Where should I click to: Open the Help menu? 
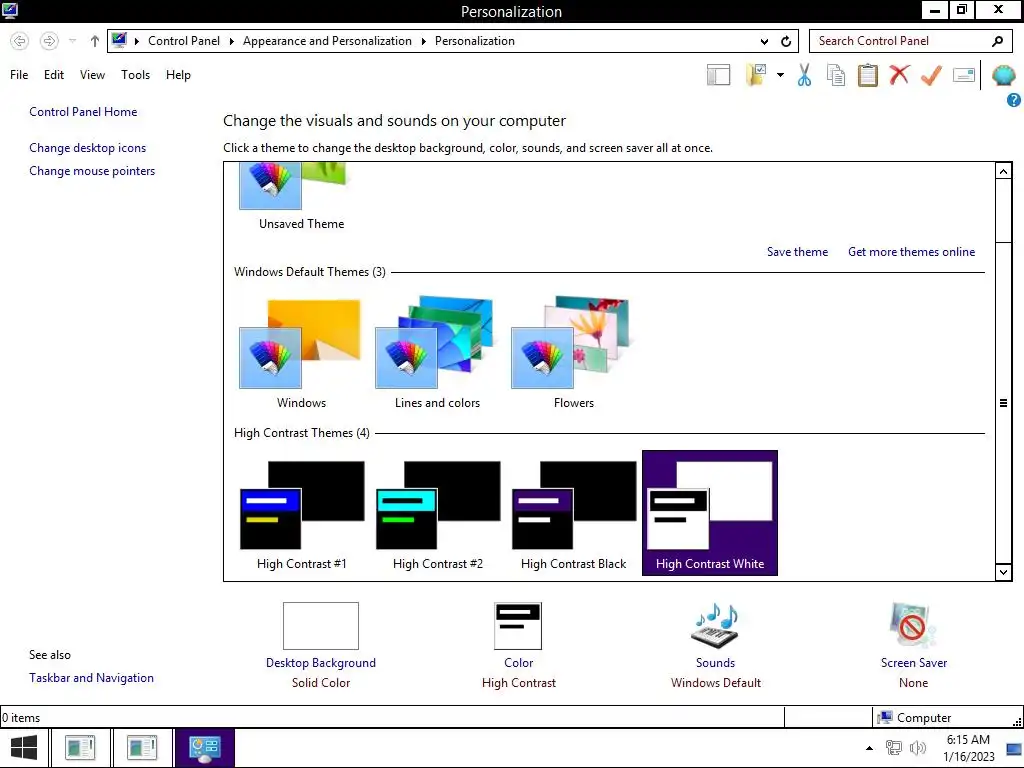pos(178,74)
